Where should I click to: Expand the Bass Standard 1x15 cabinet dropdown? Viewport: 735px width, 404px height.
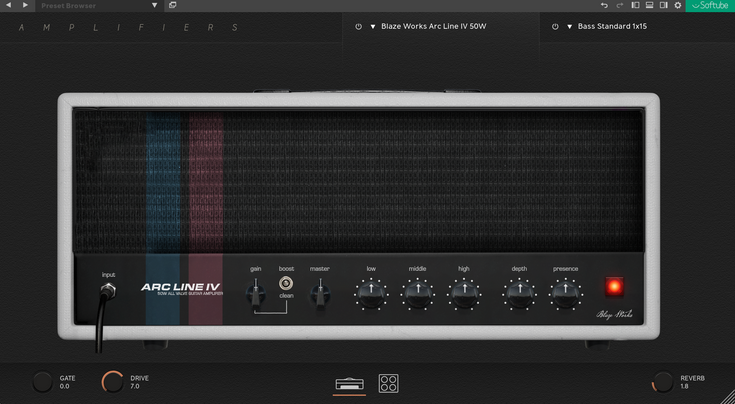point(570,27)
